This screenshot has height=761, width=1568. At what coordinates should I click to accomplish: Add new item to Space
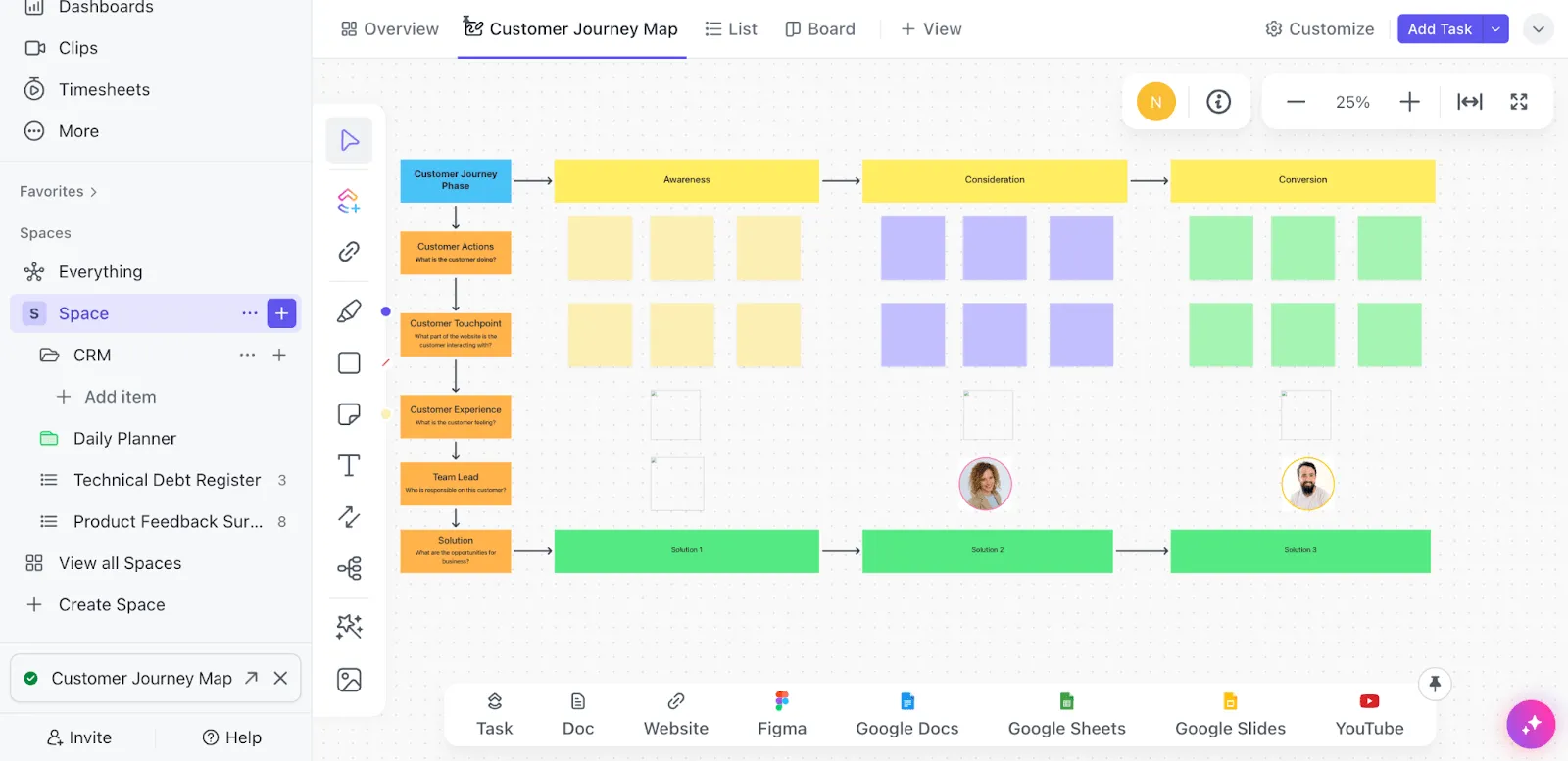(281, 313)
